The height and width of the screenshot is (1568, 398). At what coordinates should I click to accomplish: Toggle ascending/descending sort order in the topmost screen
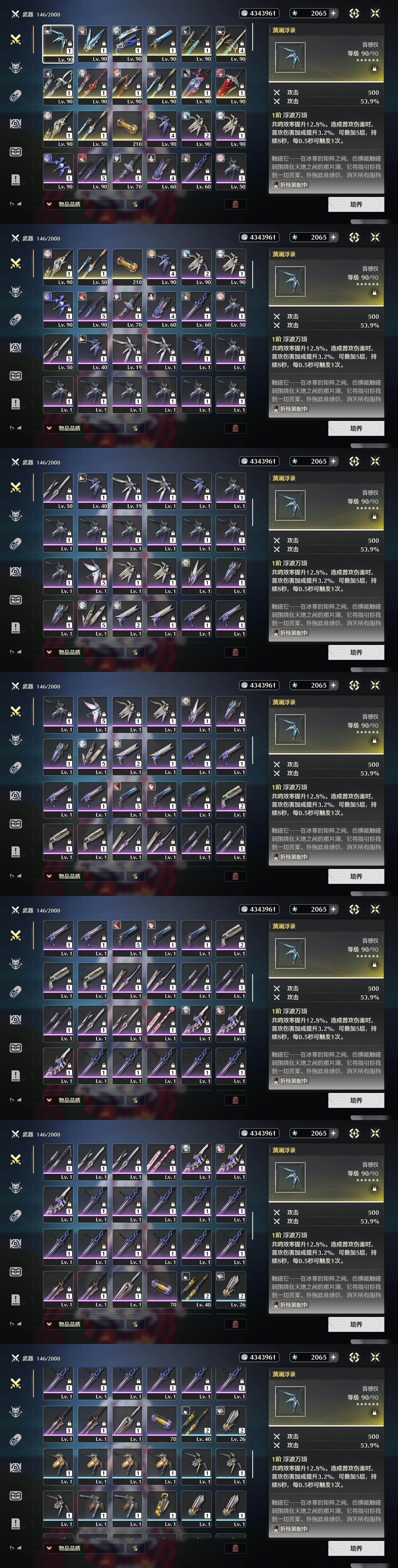[135, 204]
